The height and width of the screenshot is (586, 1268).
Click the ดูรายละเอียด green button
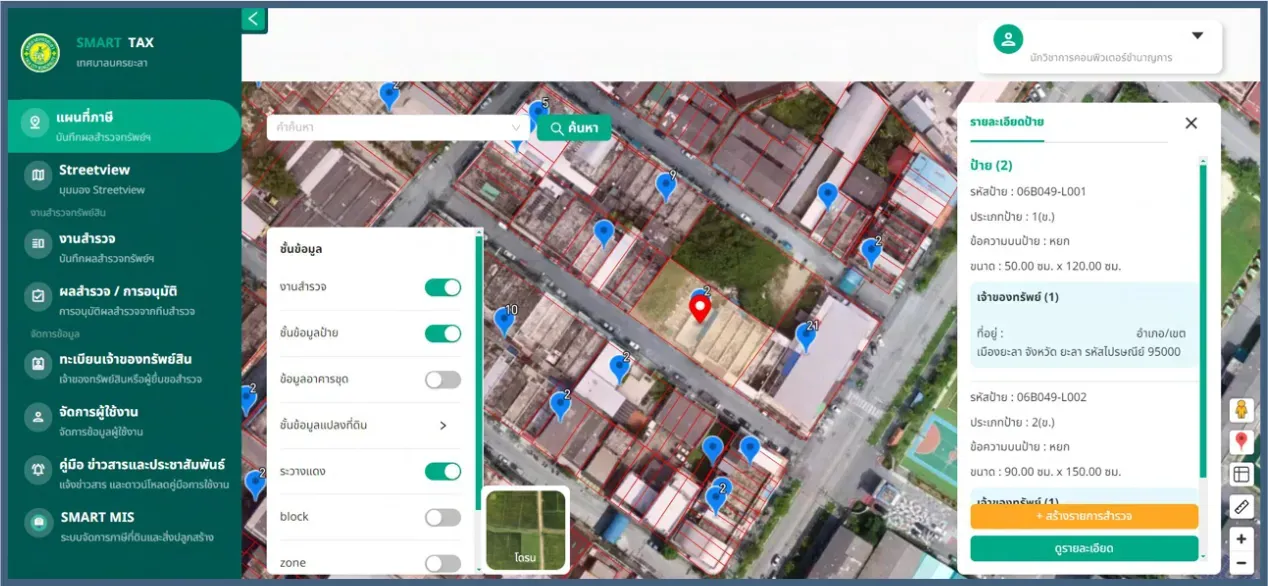click(x=1084, y=548)
